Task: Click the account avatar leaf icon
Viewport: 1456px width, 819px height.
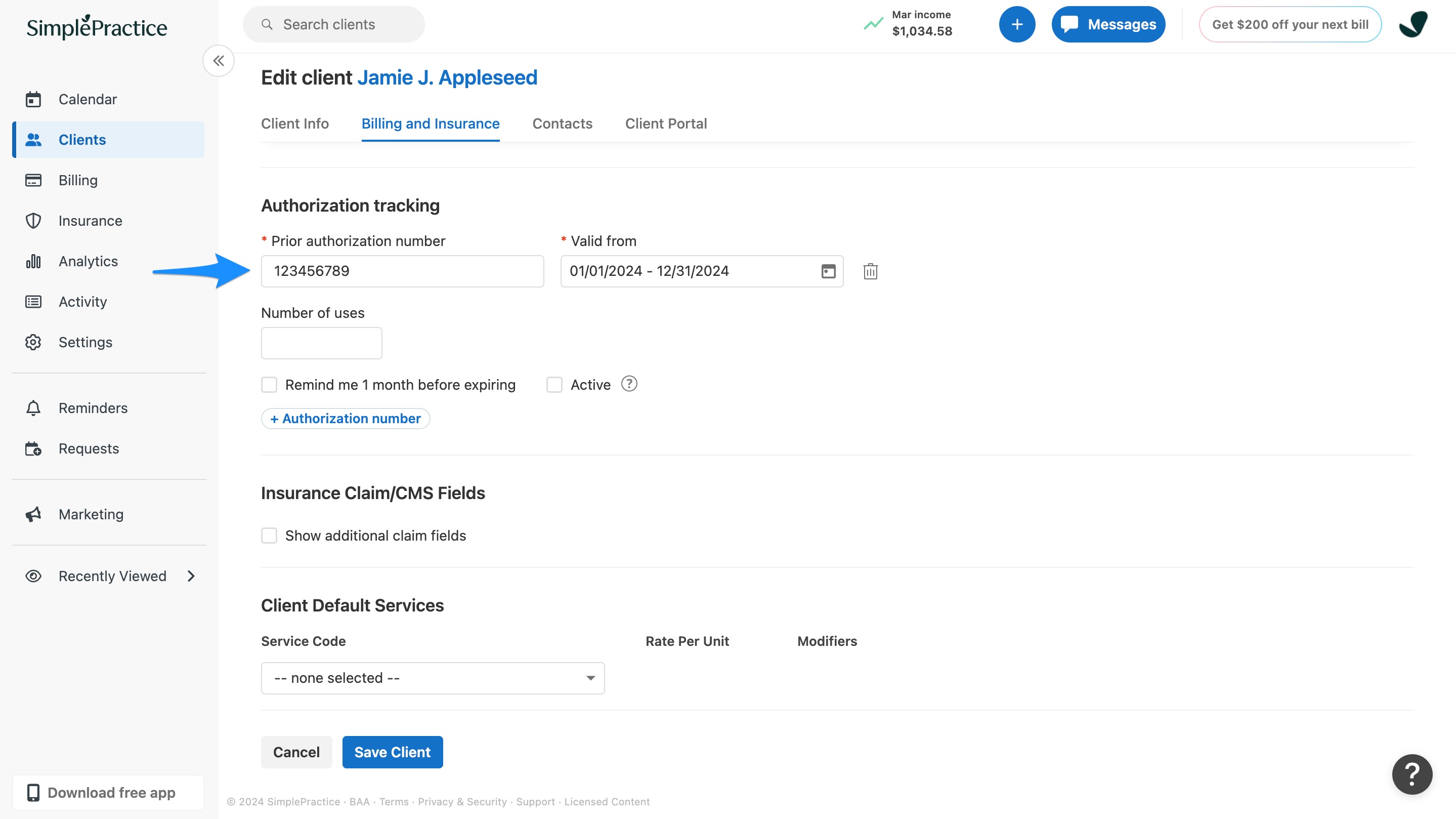Action: pyautogui.click(x=1413, y=24)
